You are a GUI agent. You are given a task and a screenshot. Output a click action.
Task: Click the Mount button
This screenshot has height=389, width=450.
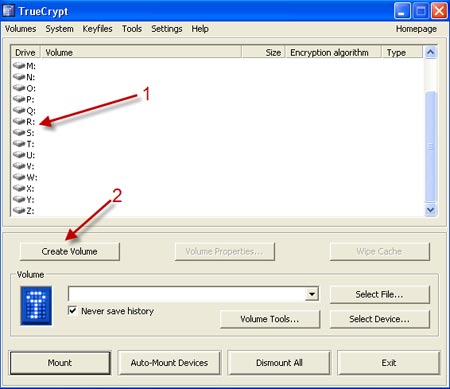tap(60, 363)
